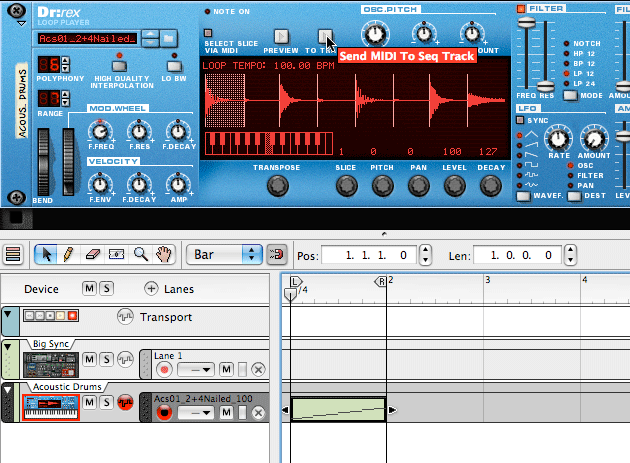Select the Arrow selection tool
Screen dimensions: 630x463
(x=46, y=254)
